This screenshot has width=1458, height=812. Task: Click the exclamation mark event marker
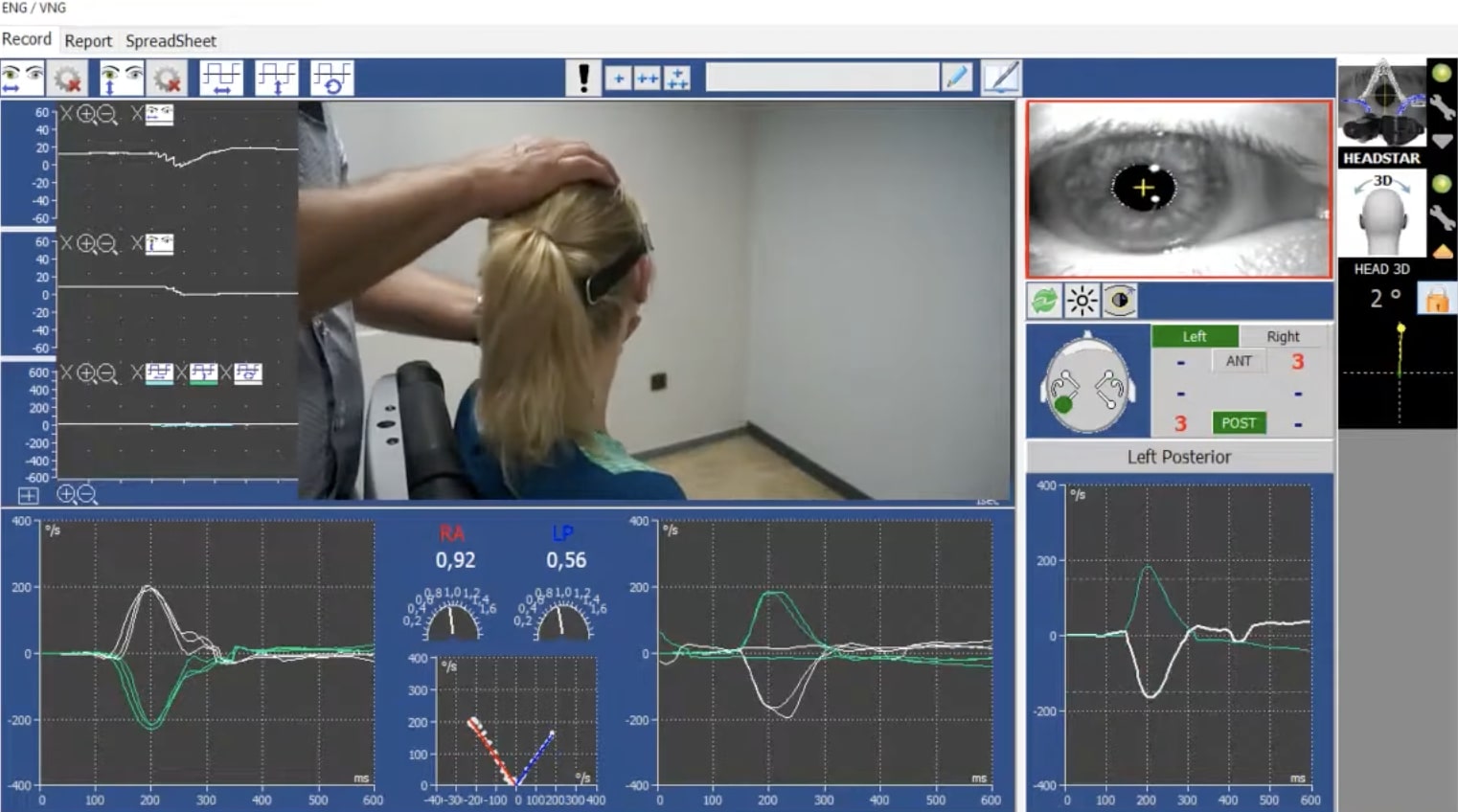pos(582,78)
